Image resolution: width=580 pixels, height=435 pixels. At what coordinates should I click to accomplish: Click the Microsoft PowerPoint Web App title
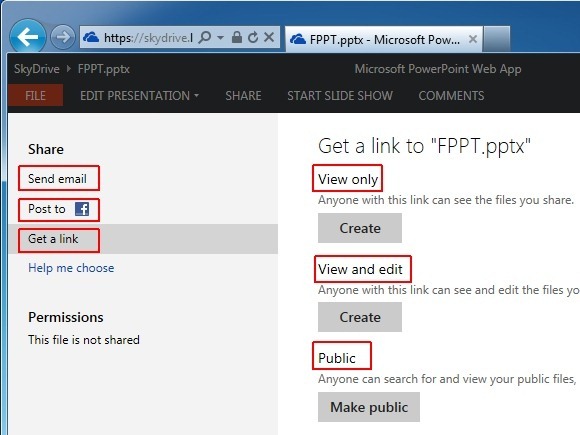[438, 69]
